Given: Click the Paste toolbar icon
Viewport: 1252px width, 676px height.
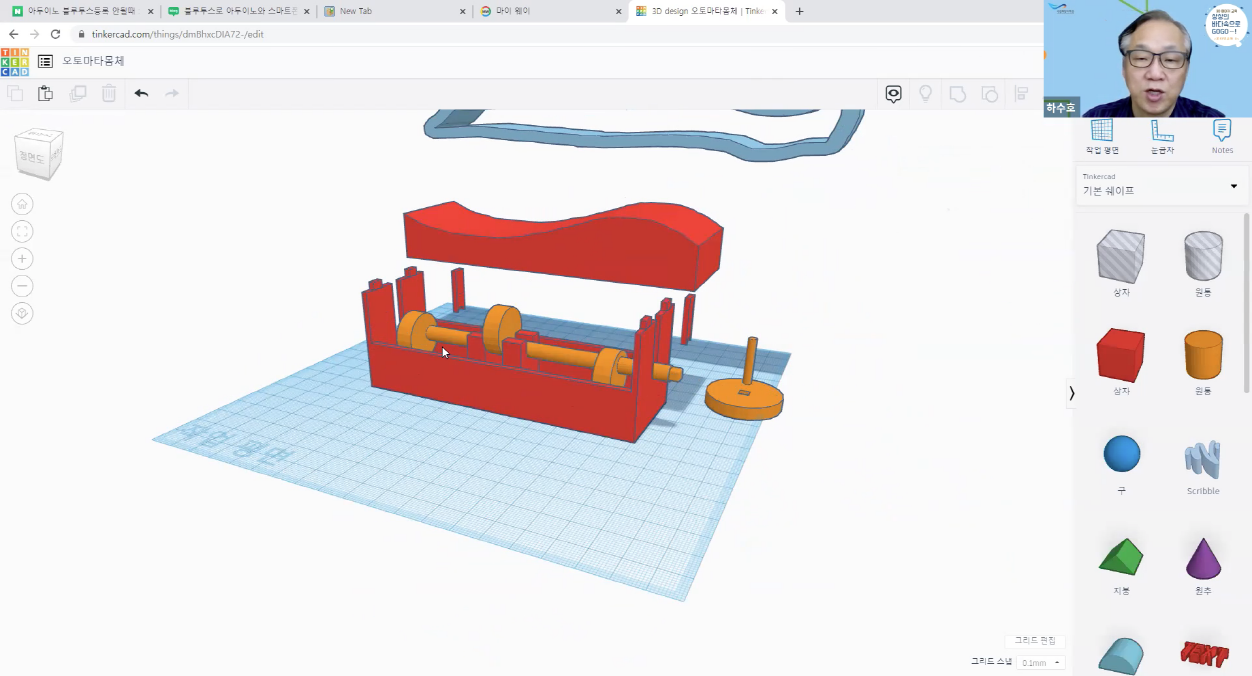Looking at the screenshot, I should 45,93.
